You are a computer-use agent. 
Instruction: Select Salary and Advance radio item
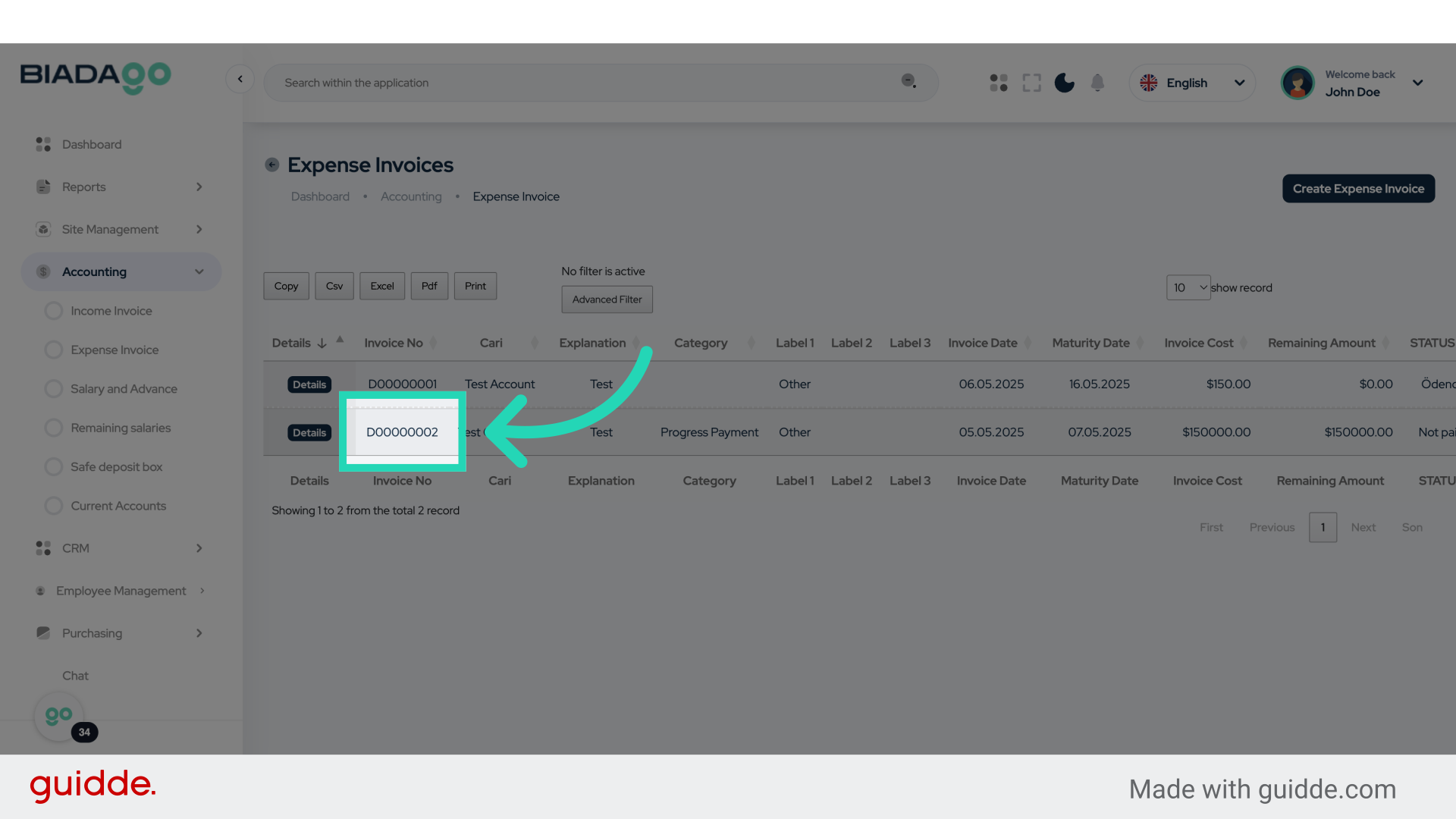(123, 389)
